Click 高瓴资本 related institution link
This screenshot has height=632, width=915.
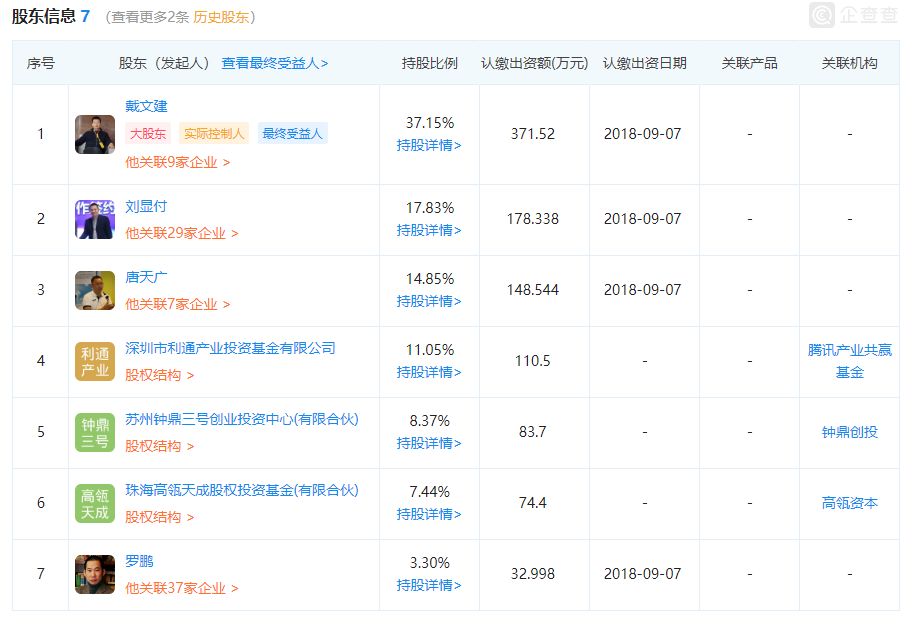[x=849, y=503]
